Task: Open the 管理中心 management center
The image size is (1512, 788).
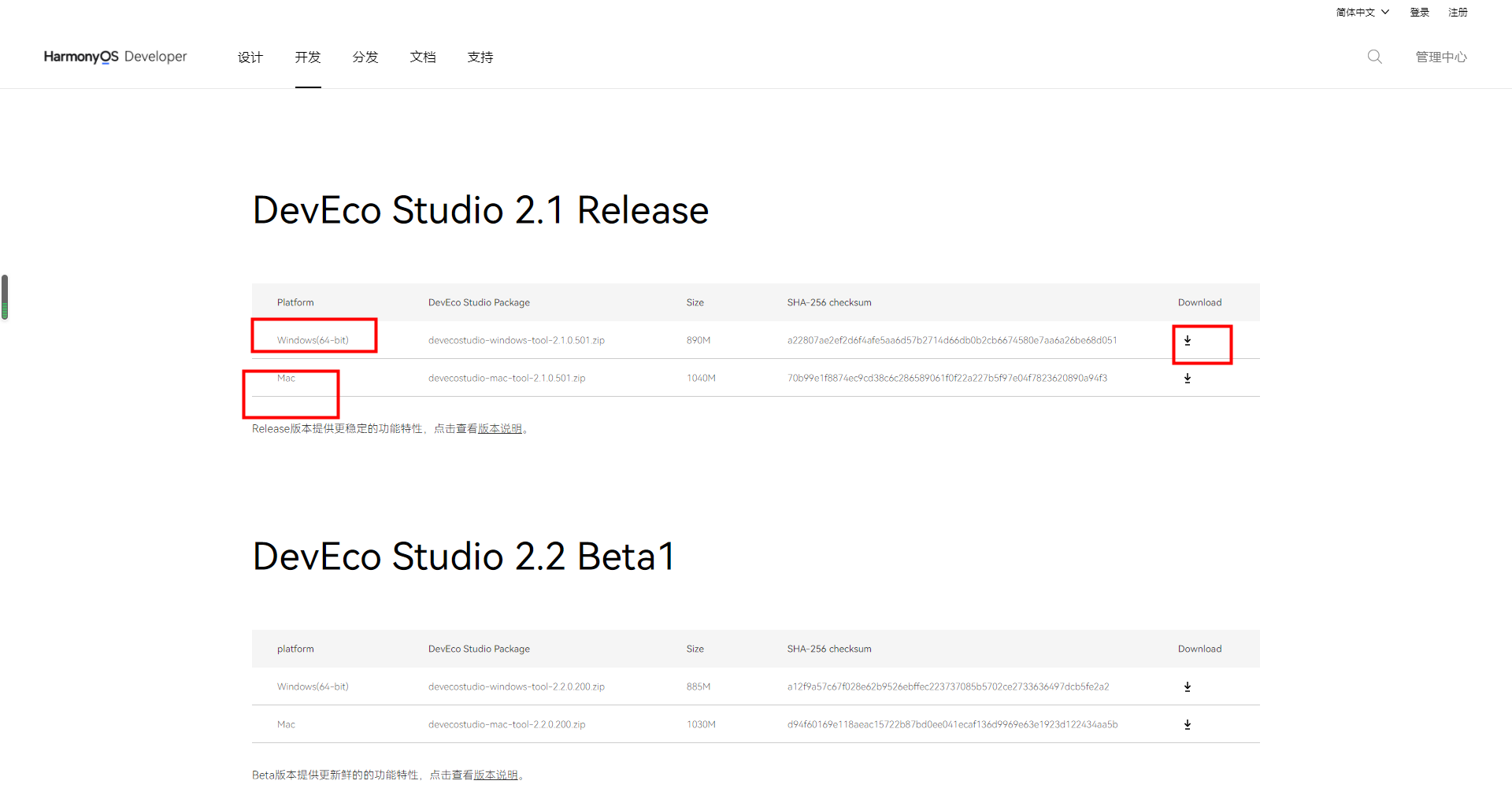Action: coord(1441,57)
